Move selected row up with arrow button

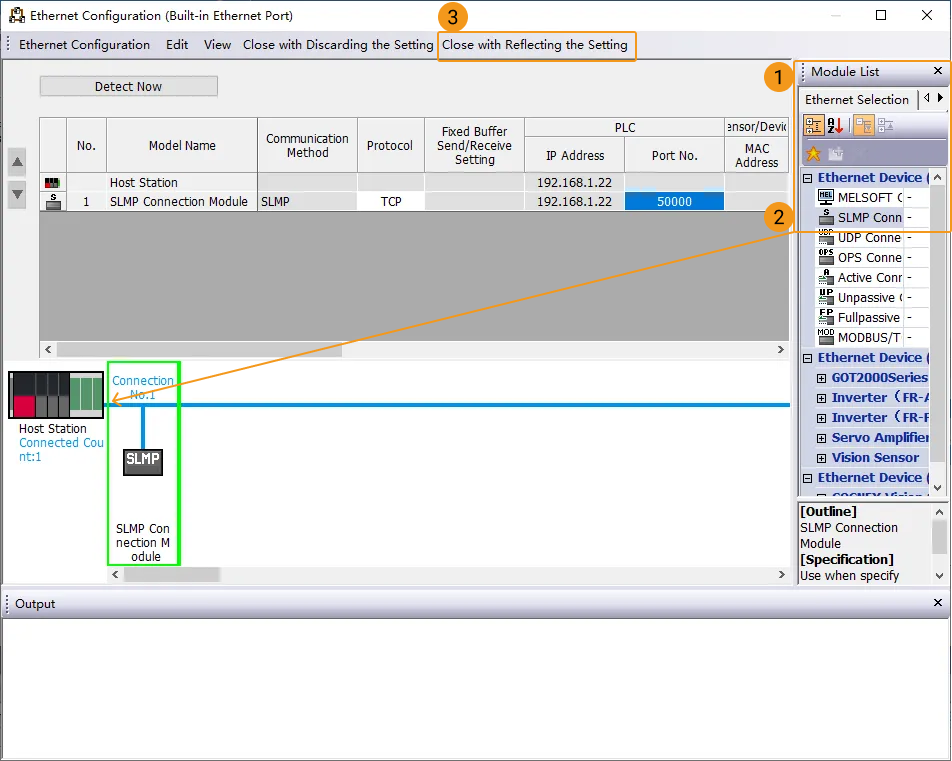(17, 162)
